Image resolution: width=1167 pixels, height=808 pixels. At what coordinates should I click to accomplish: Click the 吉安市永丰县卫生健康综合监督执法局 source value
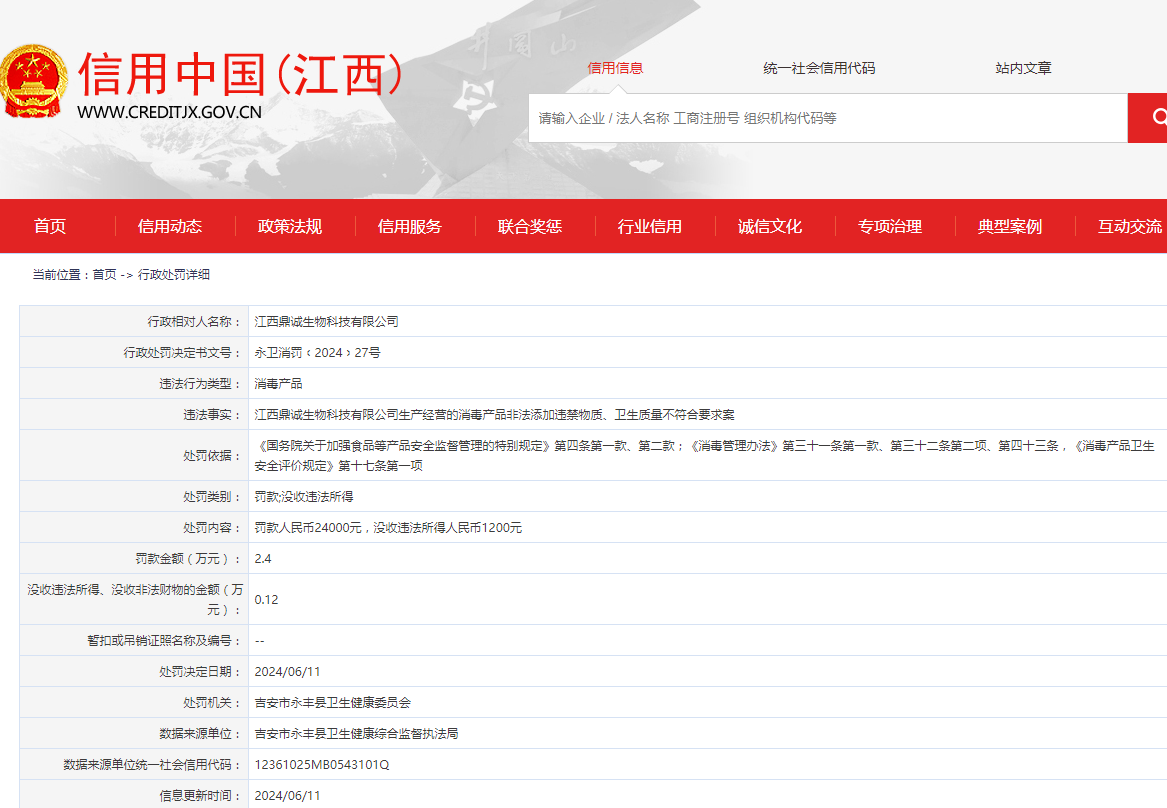[x=357, y=734]
